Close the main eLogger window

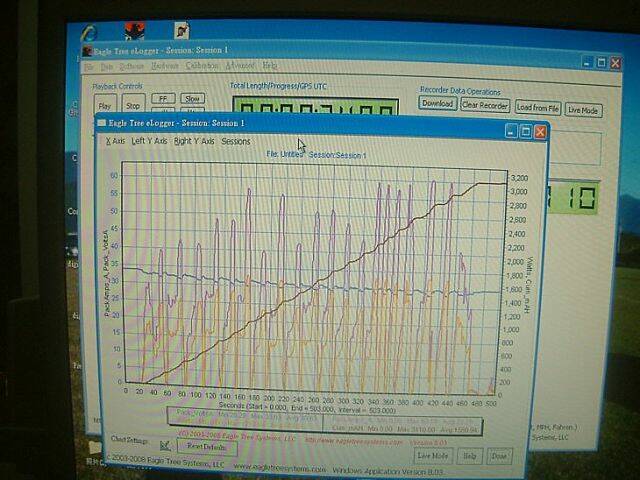pyautogui.click(x=616, y=63)
